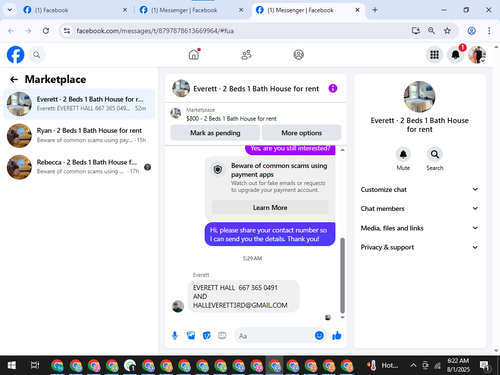Open the weather Hot widget on the taskbar
500x375 pixels.
pos(382,365)
